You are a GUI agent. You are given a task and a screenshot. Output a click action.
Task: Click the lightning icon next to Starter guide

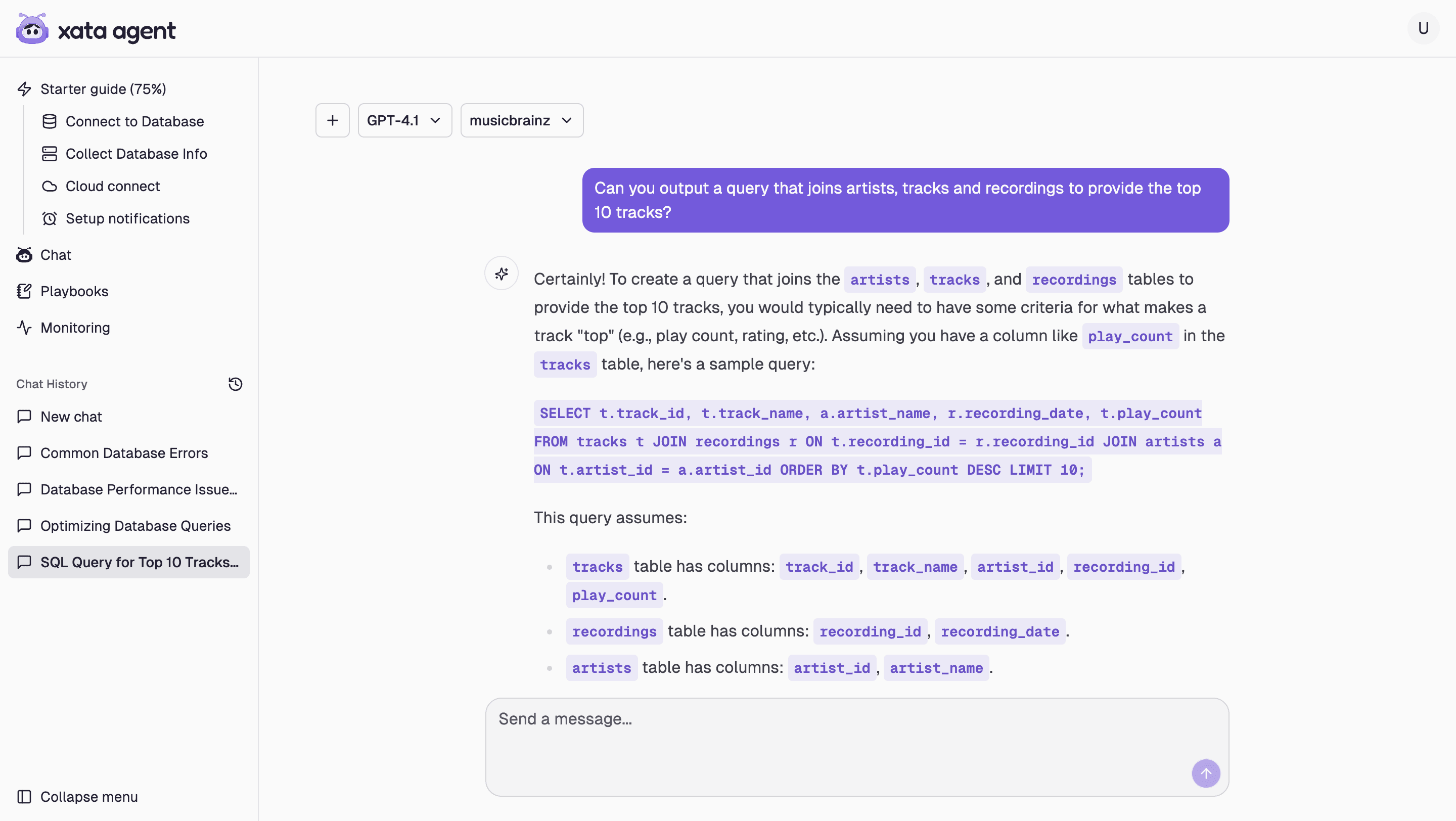pos(24,88)
